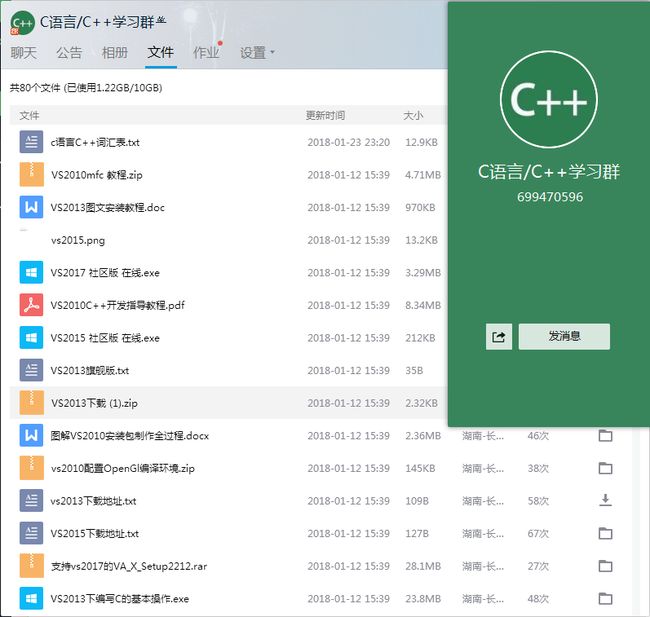
Task: Click 46次 download count for 图解VS2010 docx
Action: (x=538, y=436)
